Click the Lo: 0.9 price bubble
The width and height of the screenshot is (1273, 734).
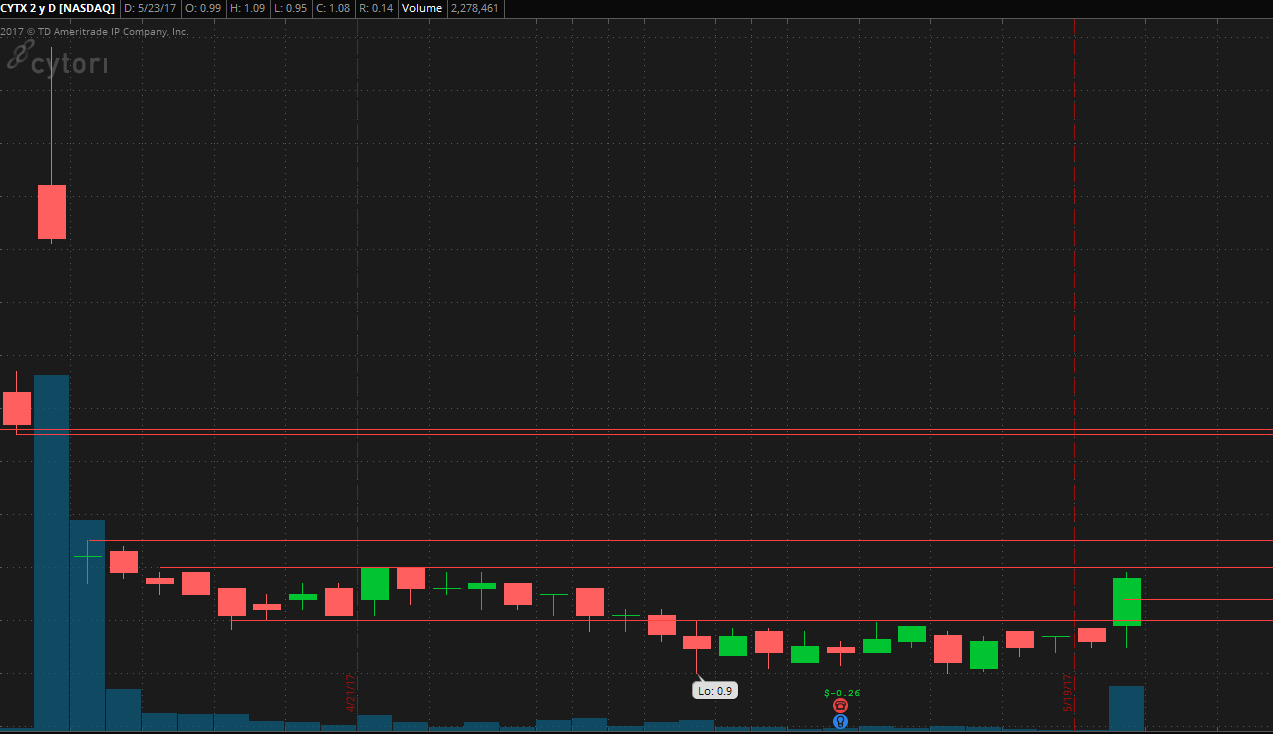coord(716,690)
